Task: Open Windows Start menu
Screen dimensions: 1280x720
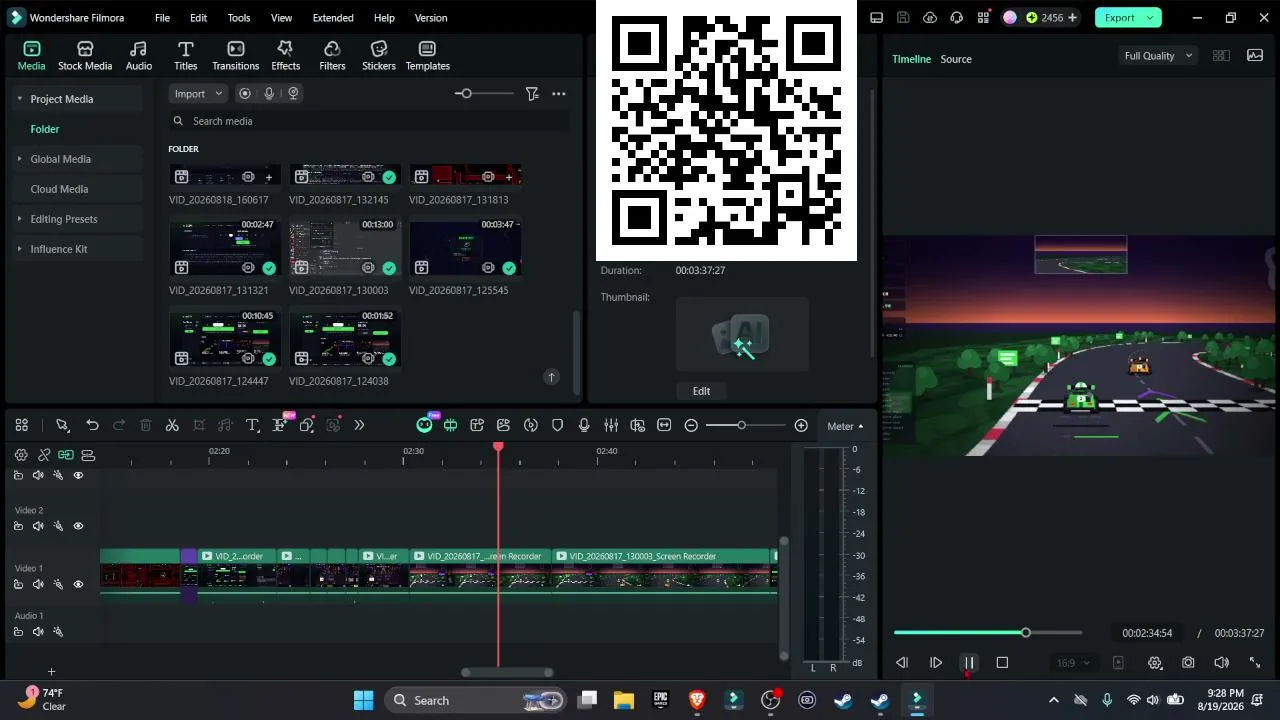Action: 363,700
